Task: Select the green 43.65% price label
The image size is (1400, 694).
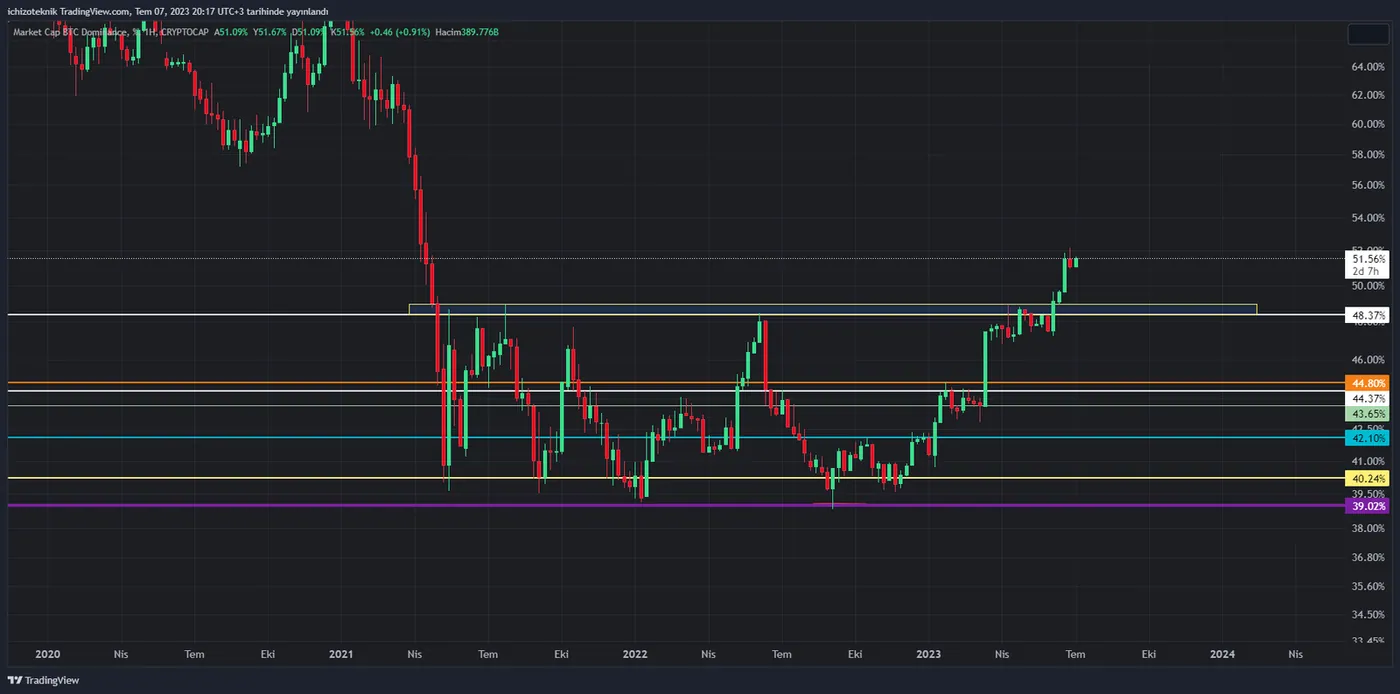Action: pos(1369,413)
